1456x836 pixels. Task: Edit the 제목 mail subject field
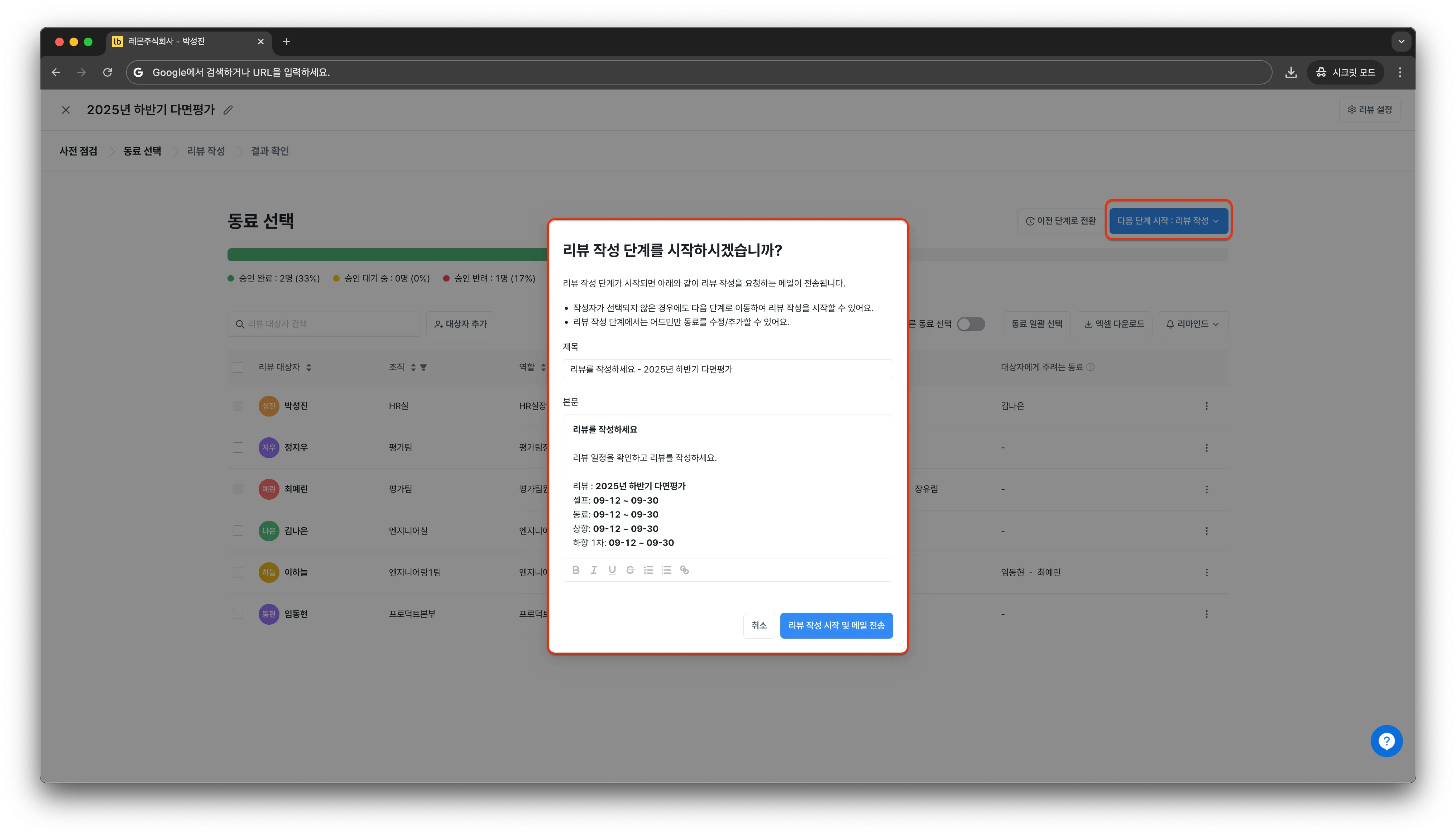[727, 369]
